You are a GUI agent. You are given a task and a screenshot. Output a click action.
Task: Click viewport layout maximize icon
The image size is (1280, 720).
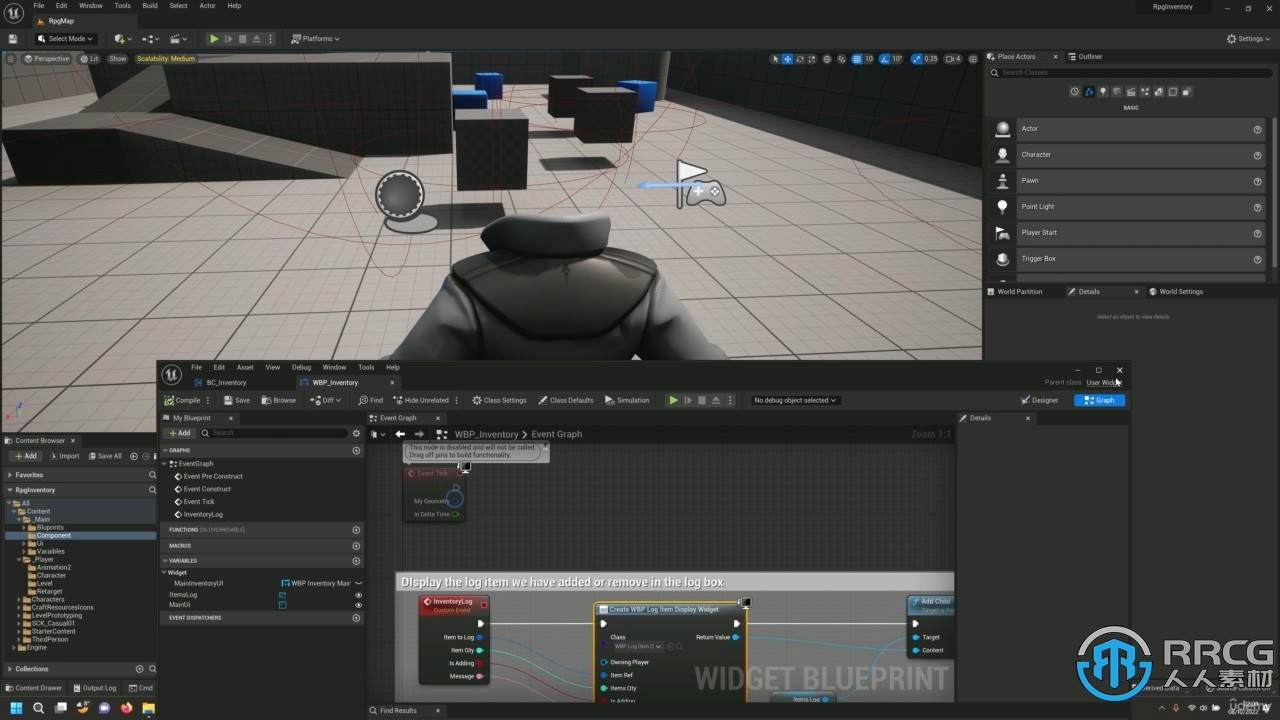click(973, 59)
